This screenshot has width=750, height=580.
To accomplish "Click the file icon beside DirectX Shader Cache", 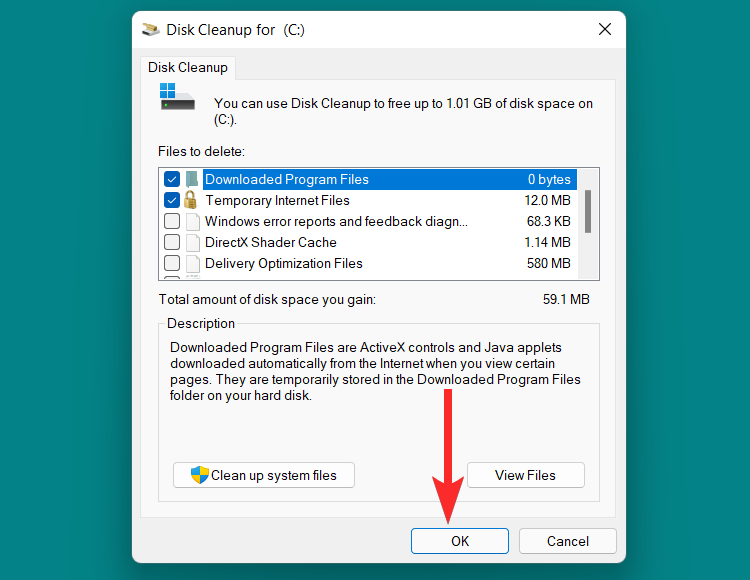I will point(193,242).
